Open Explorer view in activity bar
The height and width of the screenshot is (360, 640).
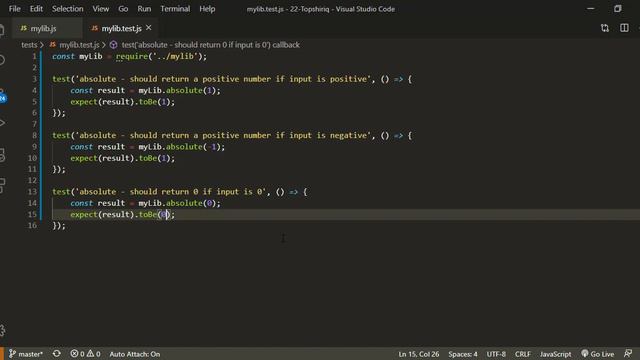(x=2, y=31)
